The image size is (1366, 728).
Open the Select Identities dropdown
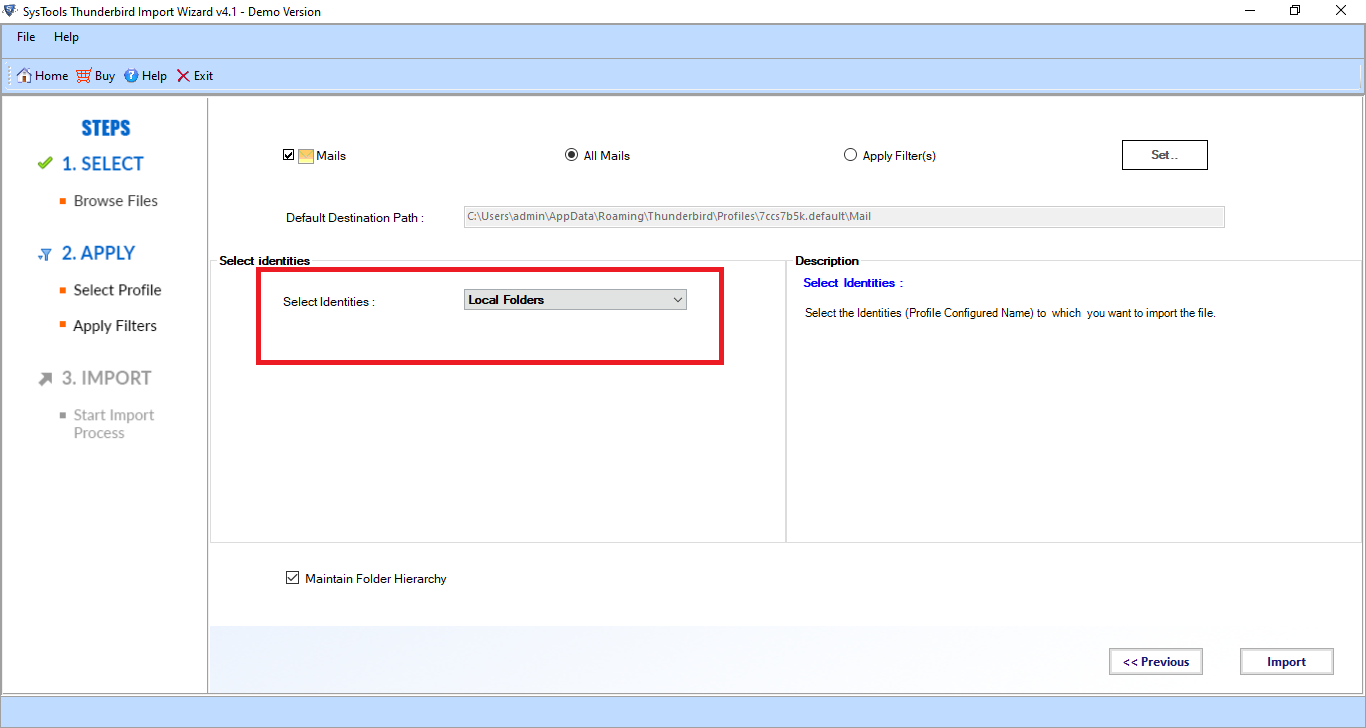click(576, 300)
